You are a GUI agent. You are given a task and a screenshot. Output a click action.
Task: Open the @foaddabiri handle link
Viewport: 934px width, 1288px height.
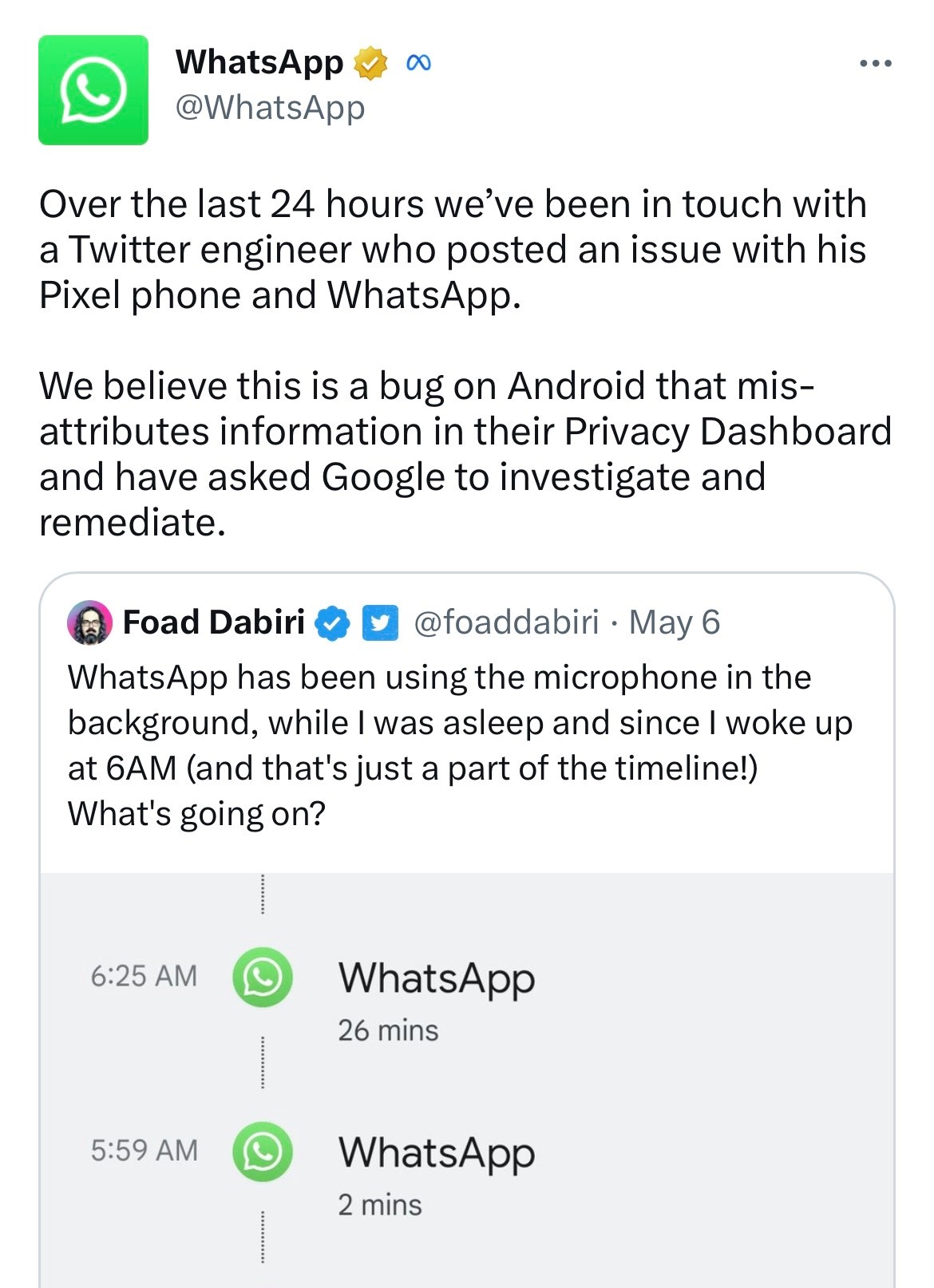[x=506, y=622]
